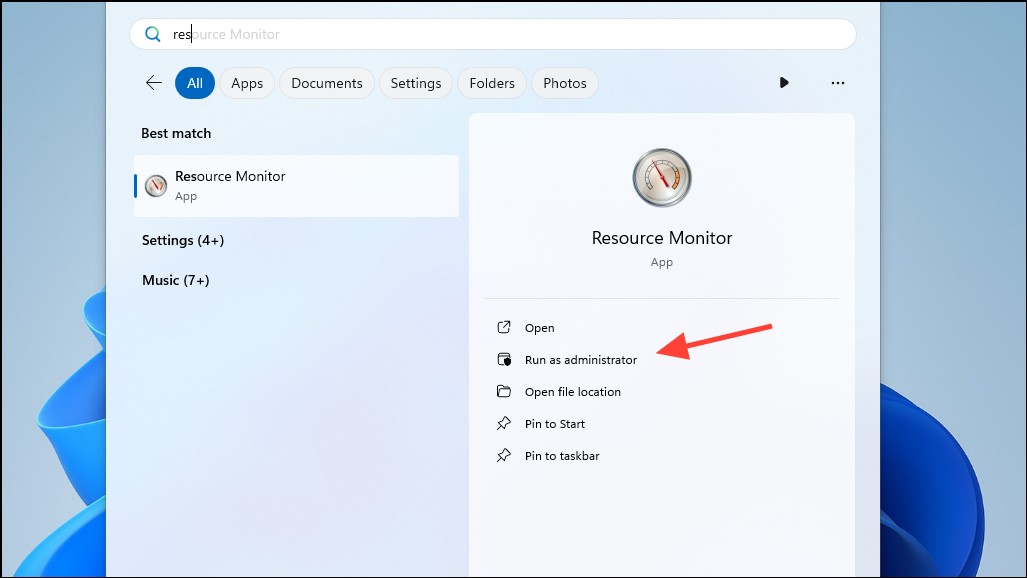Switch to the Settings filter tab
Viewport: 1027px width, 578px height.
[x=416, y=83]
